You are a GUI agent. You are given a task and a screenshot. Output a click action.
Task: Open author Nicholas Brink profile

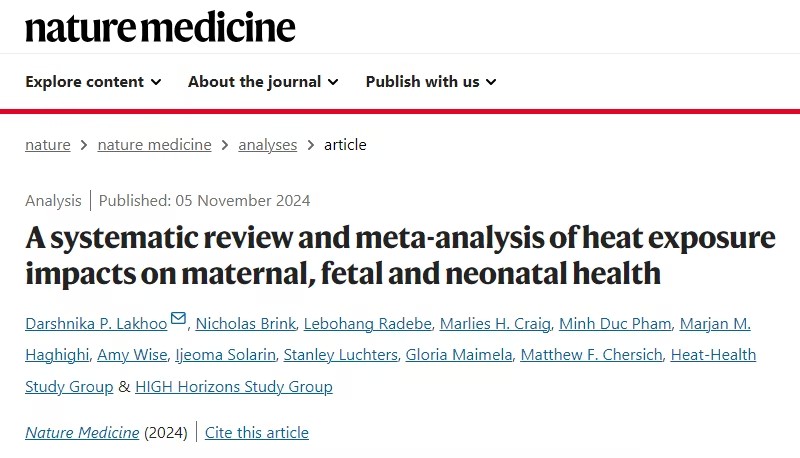245,324
